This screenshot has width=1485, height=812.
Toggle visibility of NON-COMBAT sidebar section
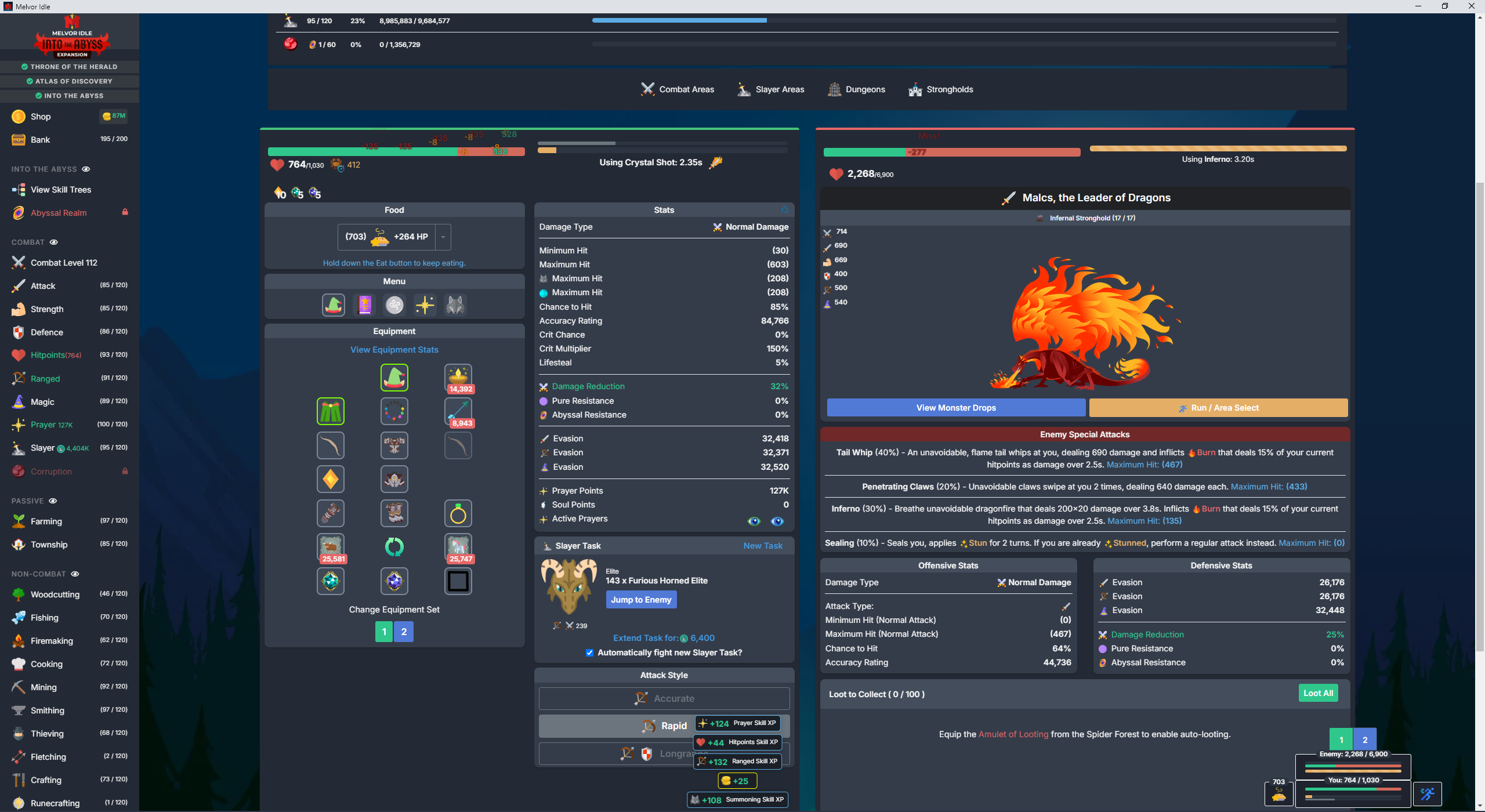pyautogui.click(x=75, y=574)
